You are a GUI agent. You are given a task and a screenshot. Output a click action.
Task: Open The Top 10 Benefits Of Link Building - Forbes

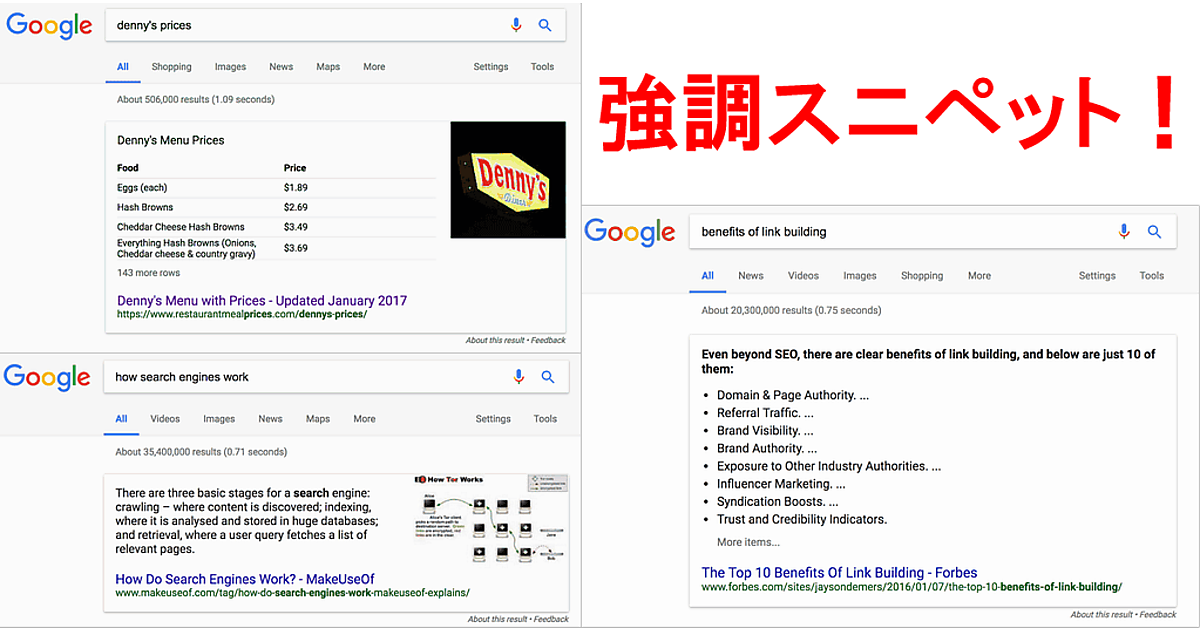point(839,573)
